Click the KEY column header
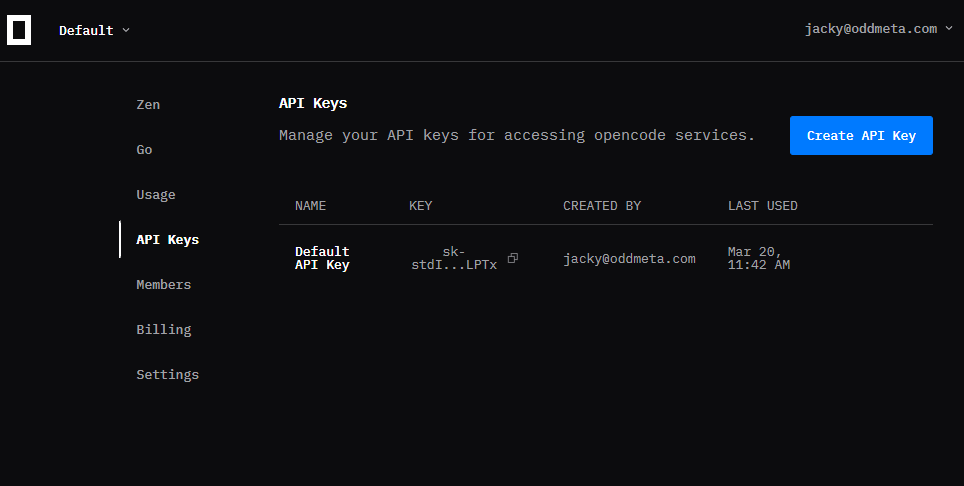964x486 pixels. [421, 206]
